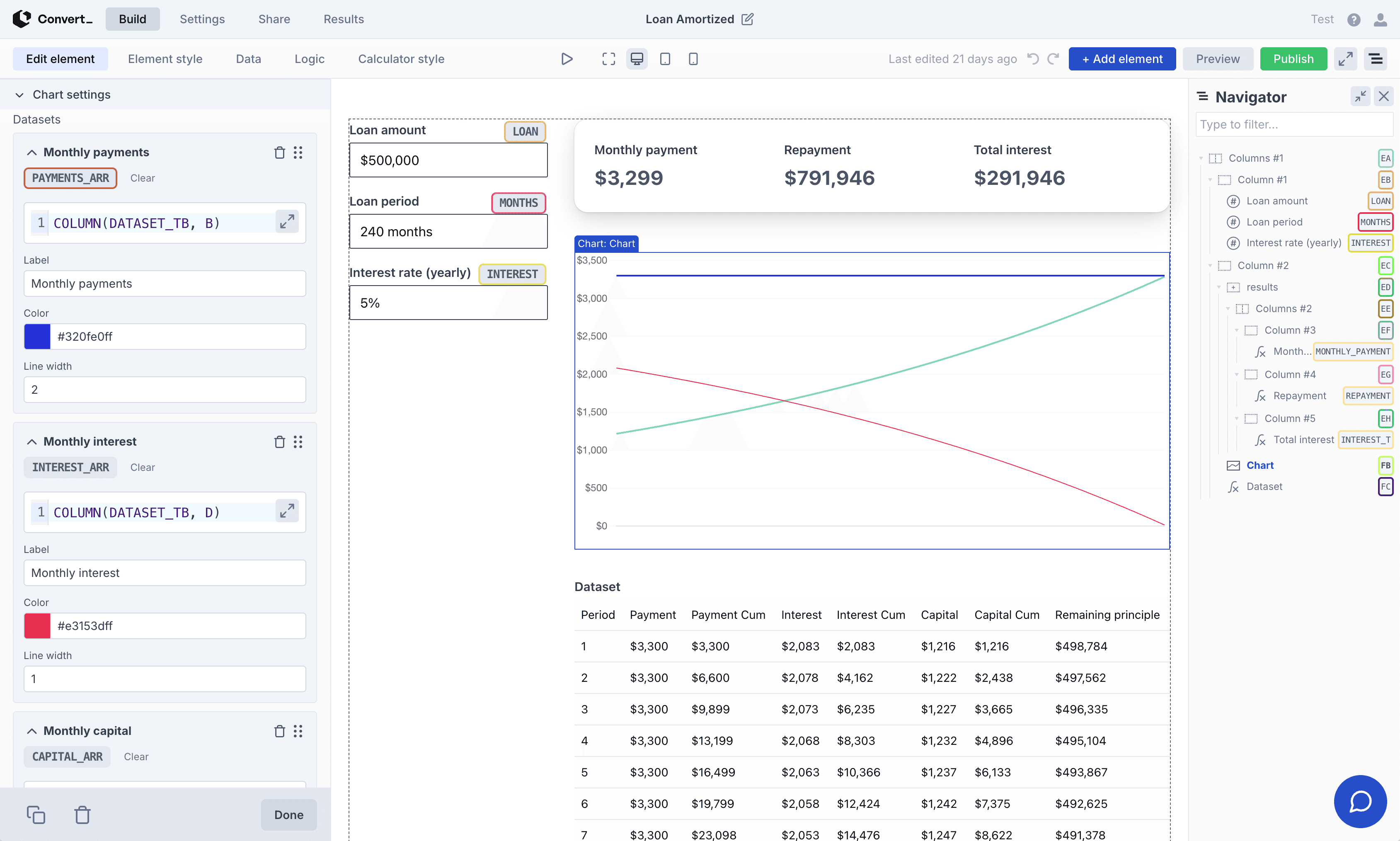Redo the last change
This screenshot has width=1400, height=841.
click(x=1053, y=58)
